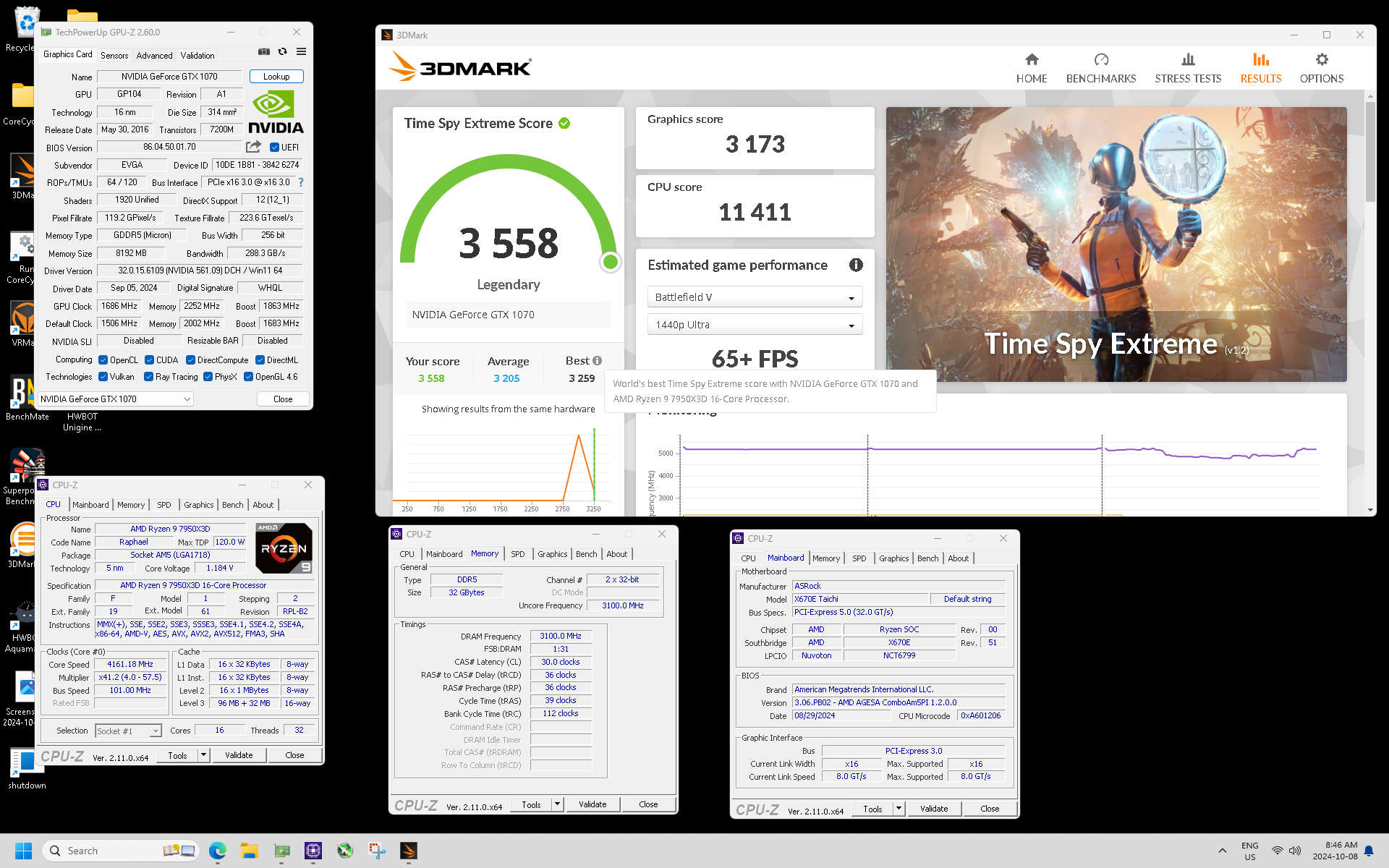Open 1440p Ultra resolution dropdown
1389x868 pixels.
click(755, 325)
